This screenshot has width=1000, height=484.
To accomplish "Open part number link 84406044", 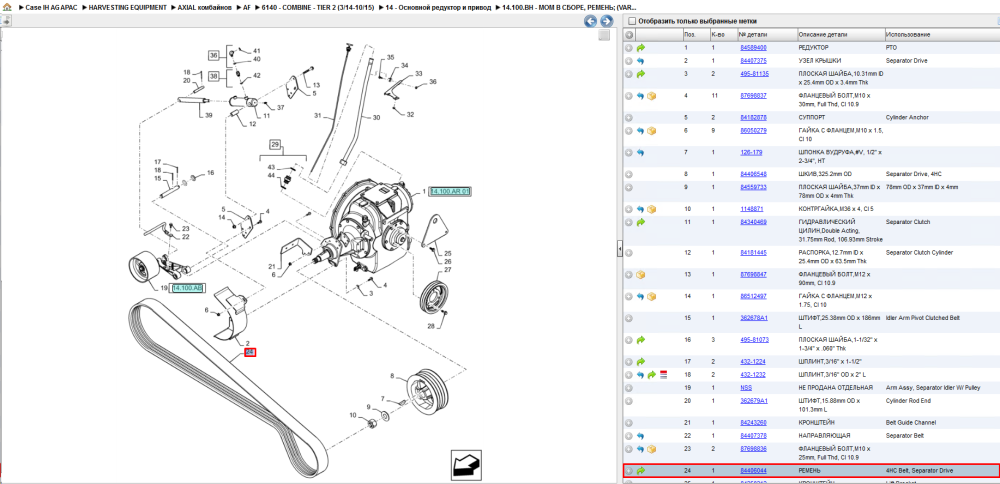I will [x=753, y=471].
